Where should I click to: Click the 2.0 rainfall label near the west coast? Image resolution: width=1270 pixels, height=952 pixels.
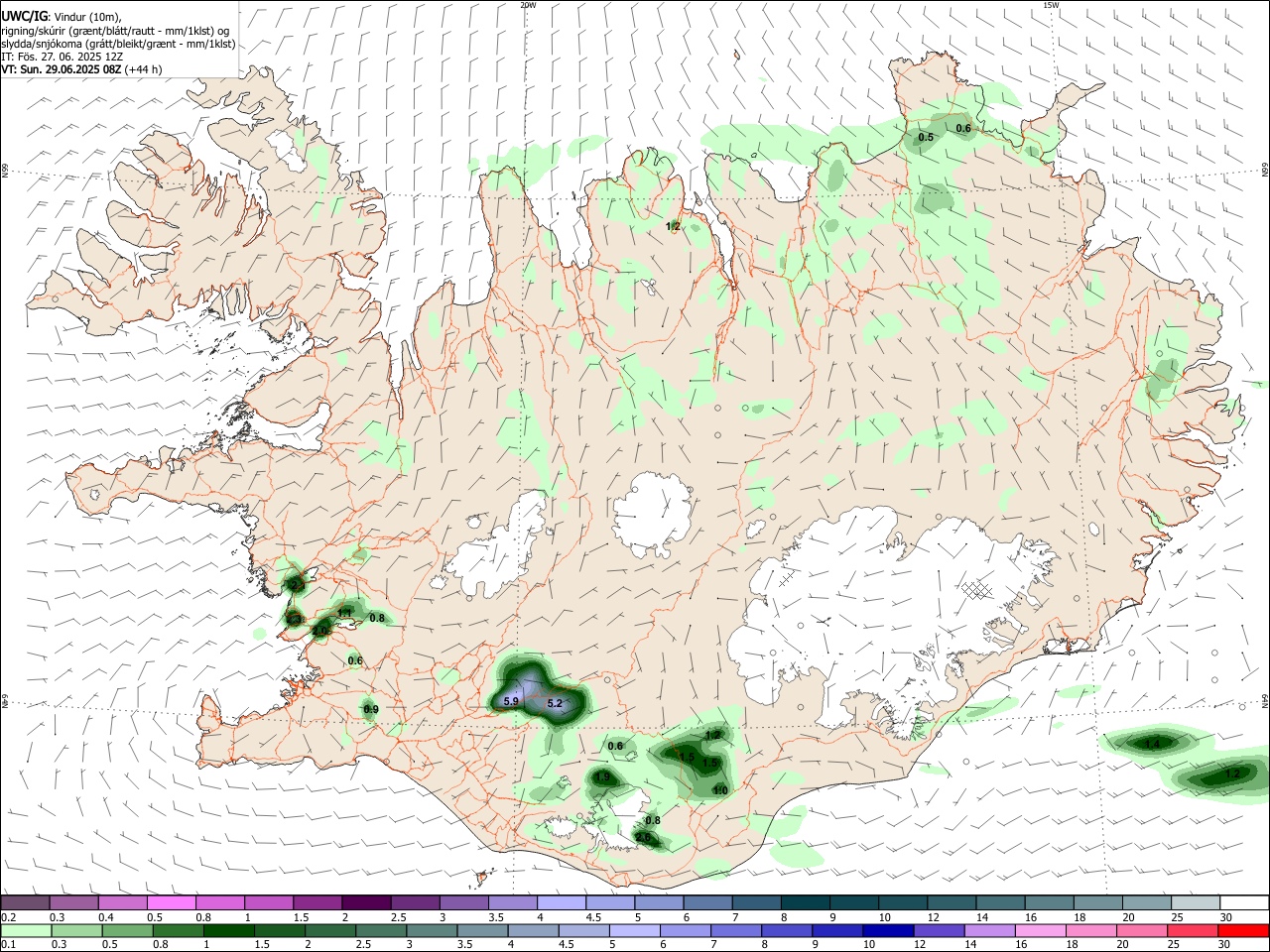(320, 631)
